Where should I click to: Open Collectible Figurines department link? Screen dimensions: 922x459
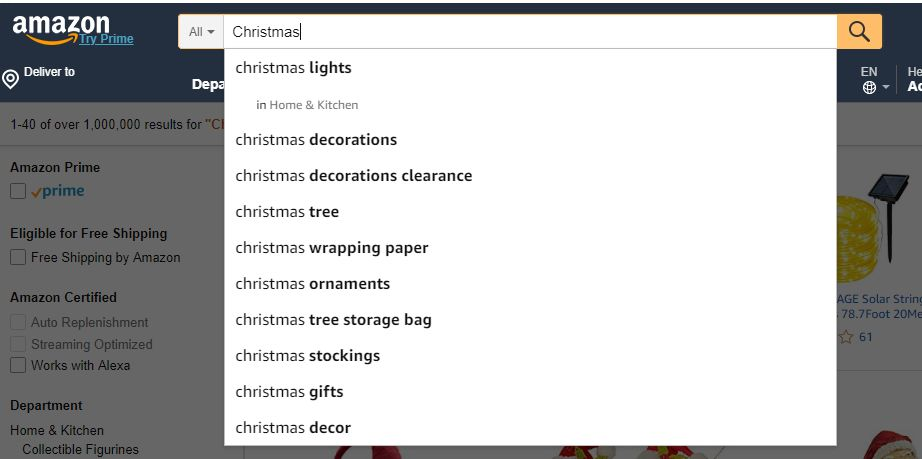[x=81, y=450]
